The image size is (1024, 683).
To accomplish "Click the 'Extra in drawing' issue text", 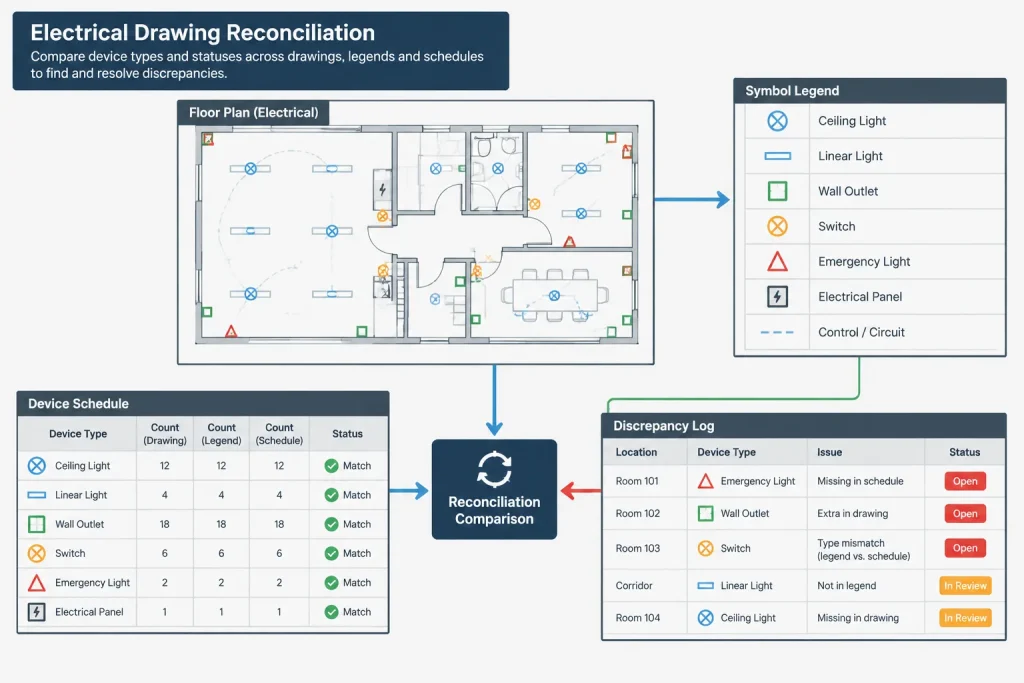I will (852, 513).
